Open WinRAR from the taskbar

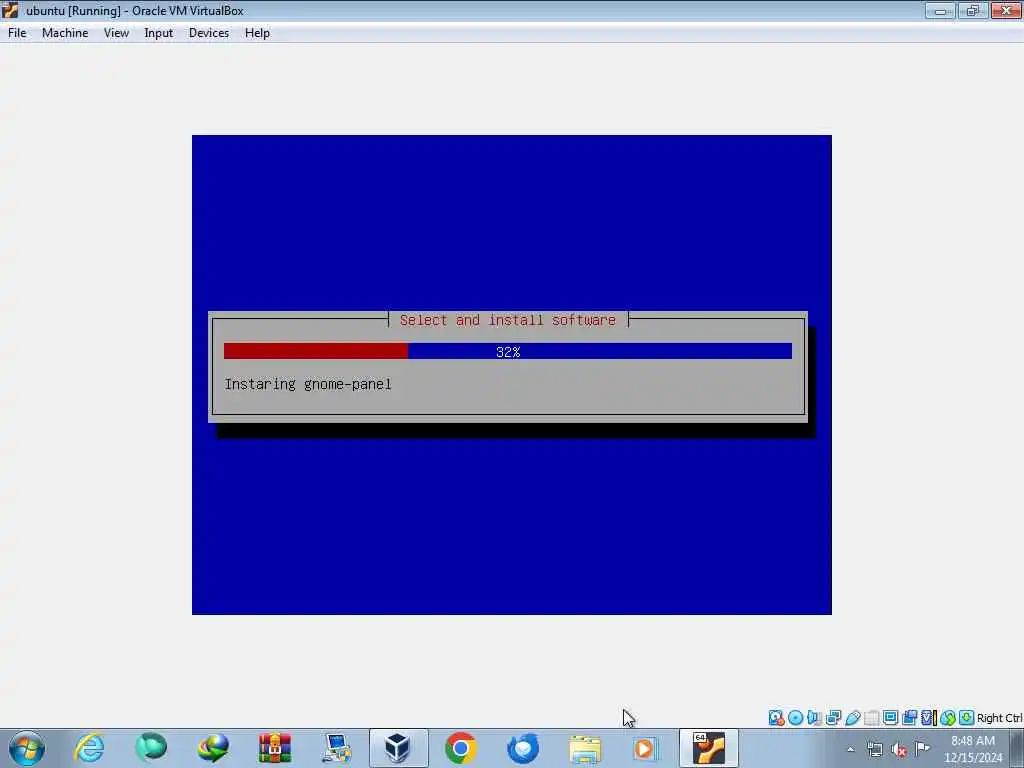[x=275, y=748]
